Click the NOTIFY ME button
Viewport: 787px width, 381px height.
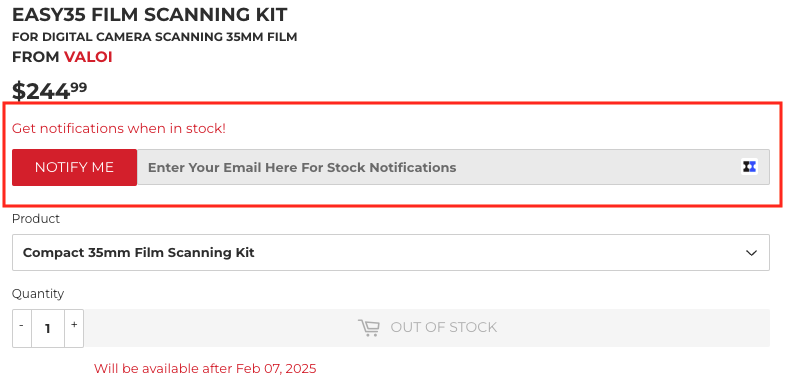click(x=74, y=167)
